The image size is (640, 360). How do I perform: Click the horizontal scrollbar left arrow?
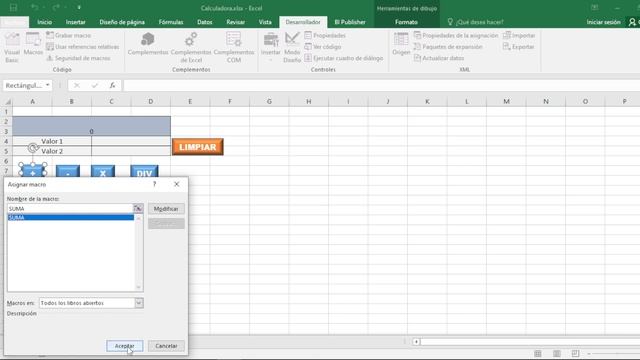pyautogui.click(x=416, y=342)
